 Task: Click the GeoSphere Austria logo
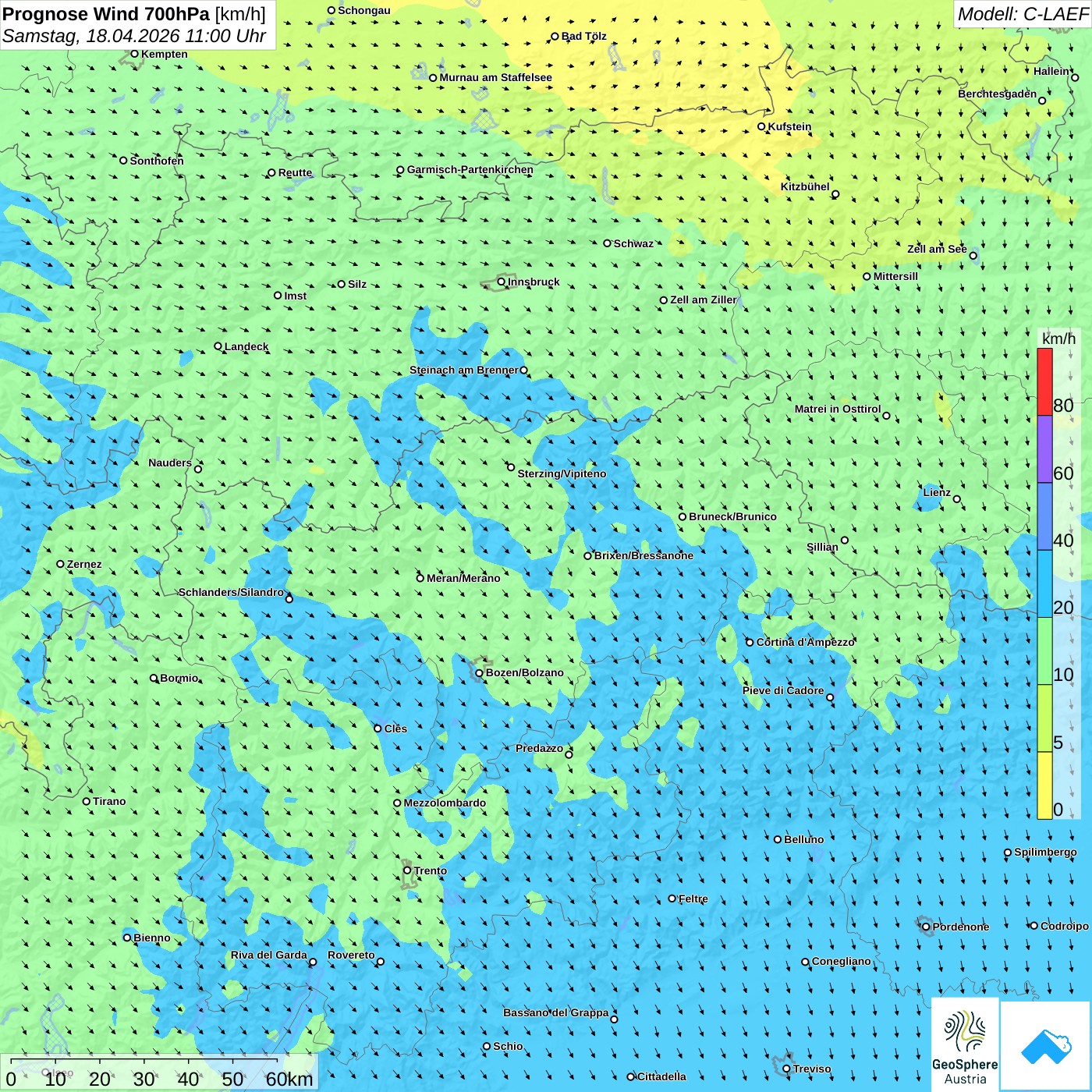point(965,1044)
